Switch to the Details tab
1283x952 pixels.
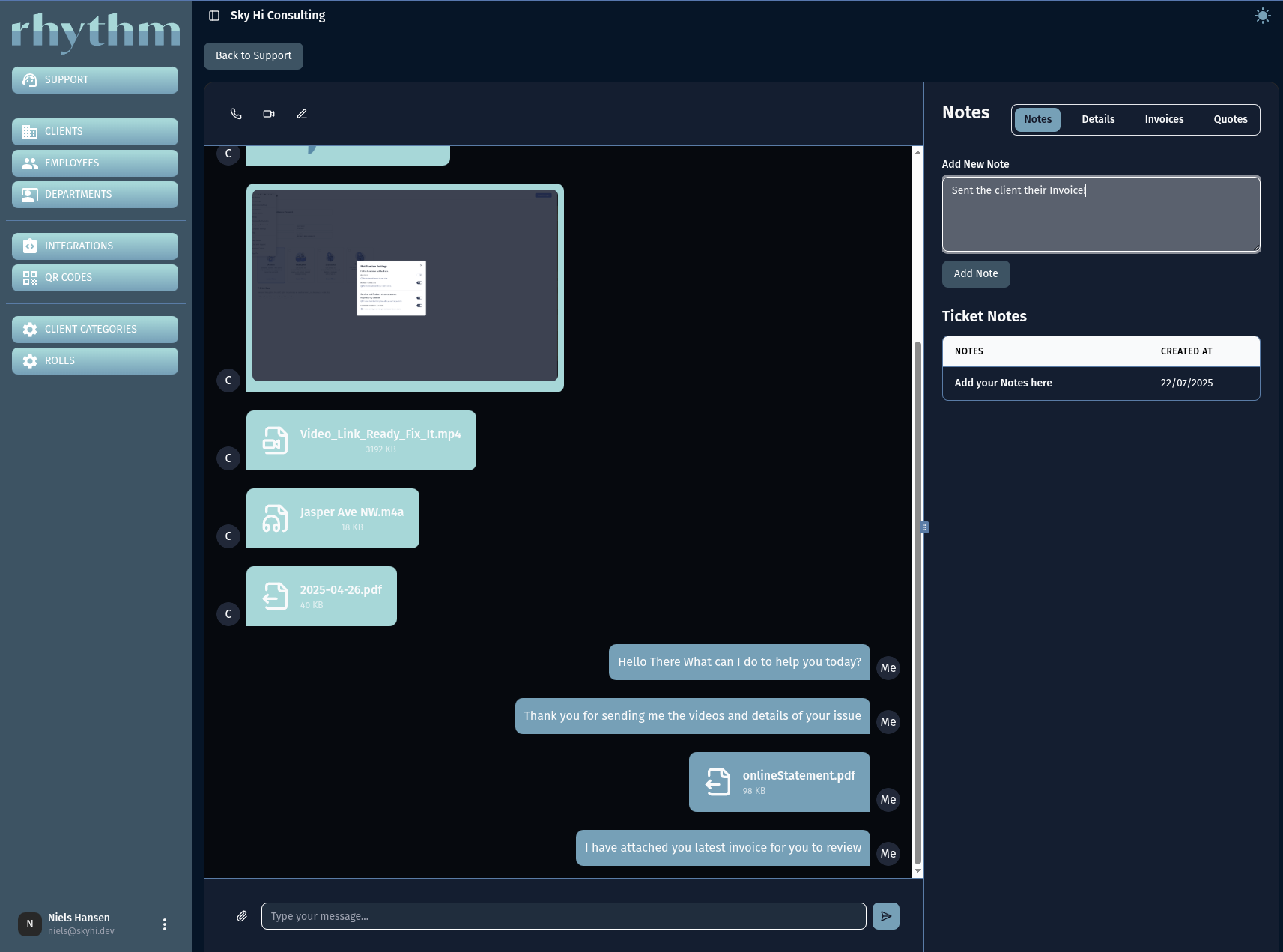click(x=1098, y=119)
